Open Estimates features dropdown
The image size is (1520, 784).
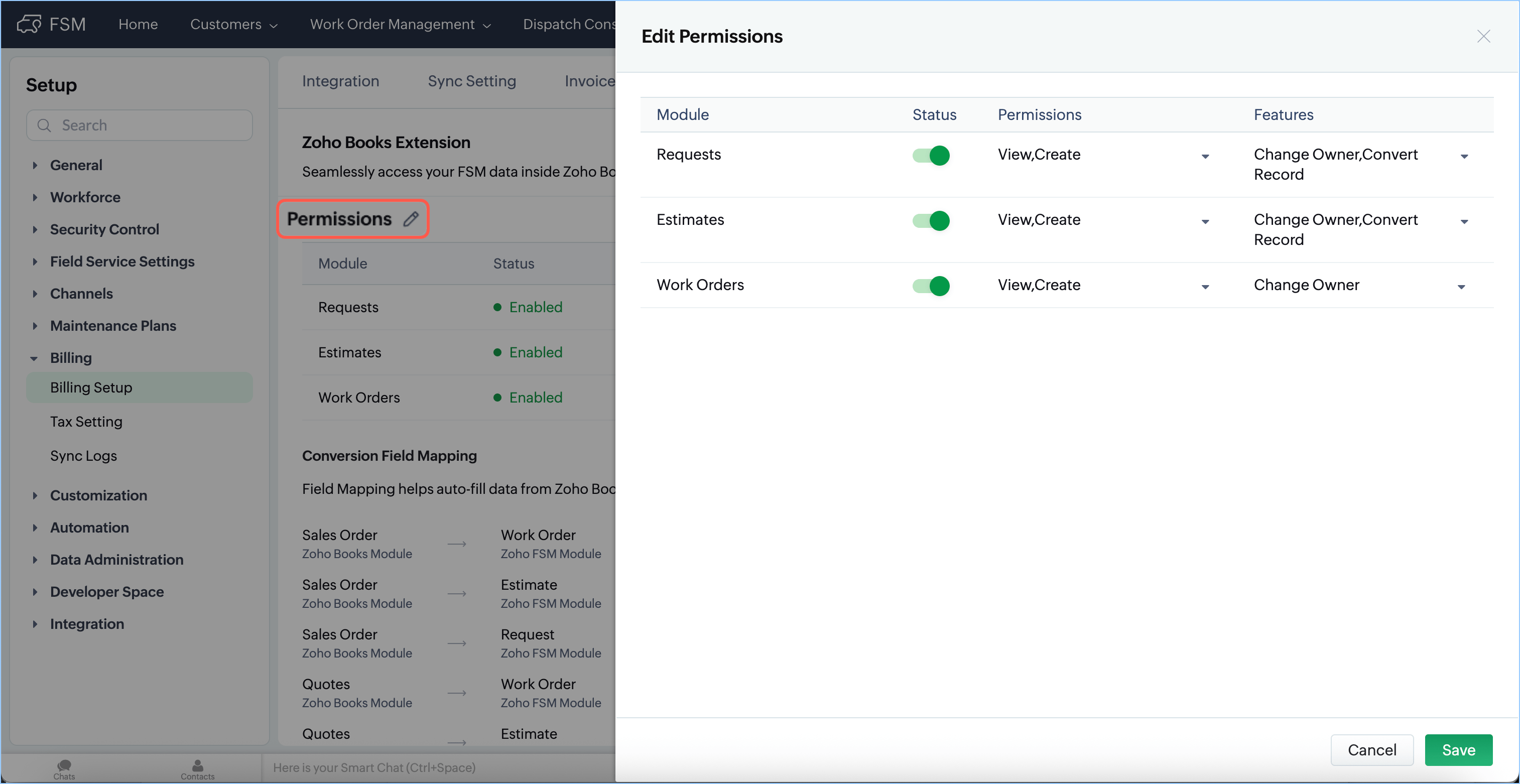coord(1463,222)
